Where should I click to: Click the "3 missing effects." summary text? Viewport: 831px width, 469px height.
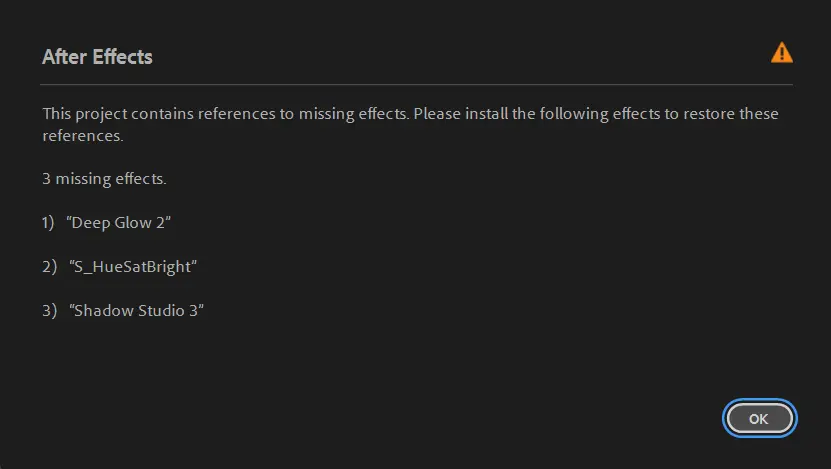(104, 180)
